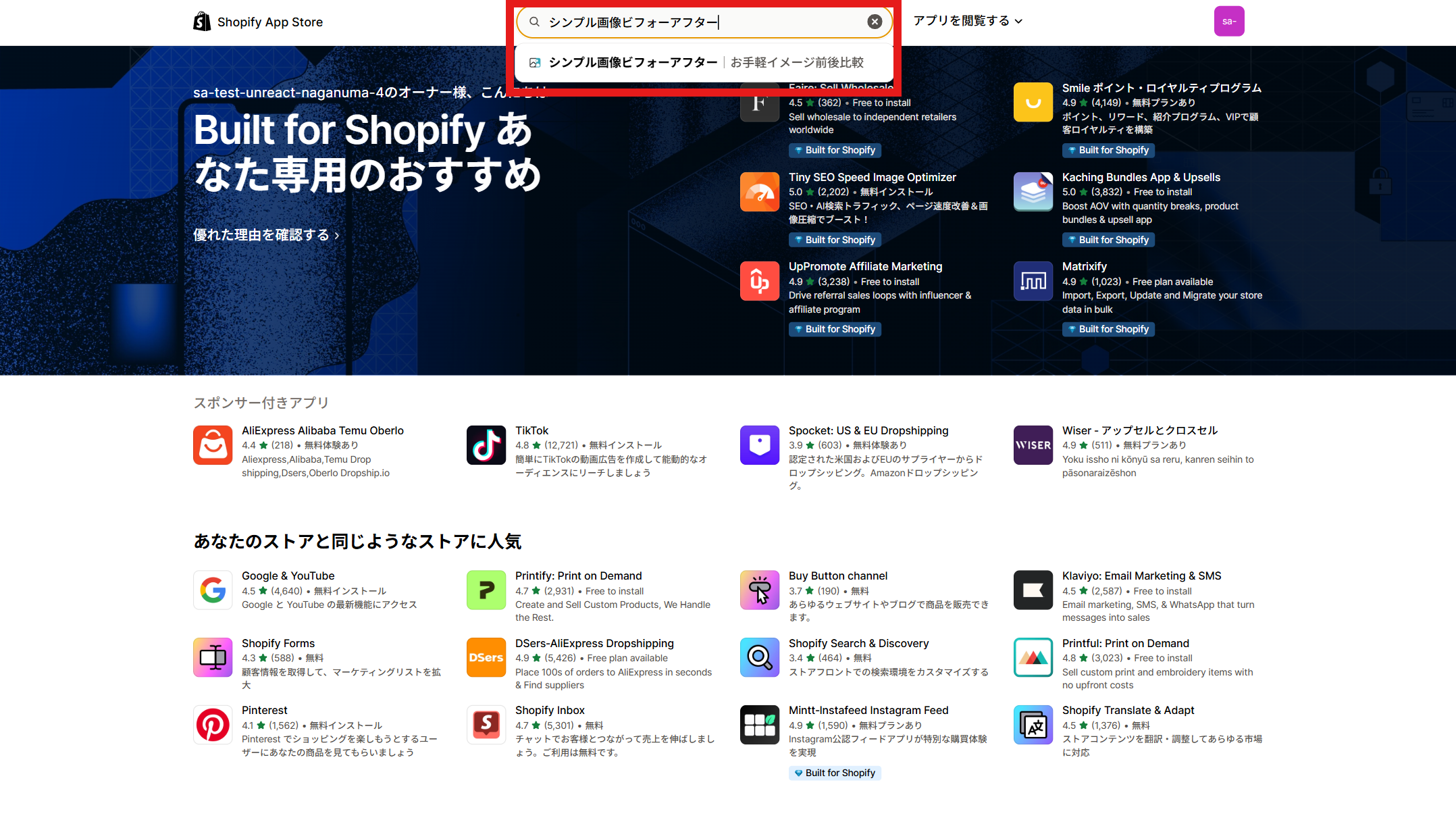Viewport: 1456px width, 816px height.
Task: Click the UpPromote Affiliate Marketing icon
Action: tap(759, 280)
